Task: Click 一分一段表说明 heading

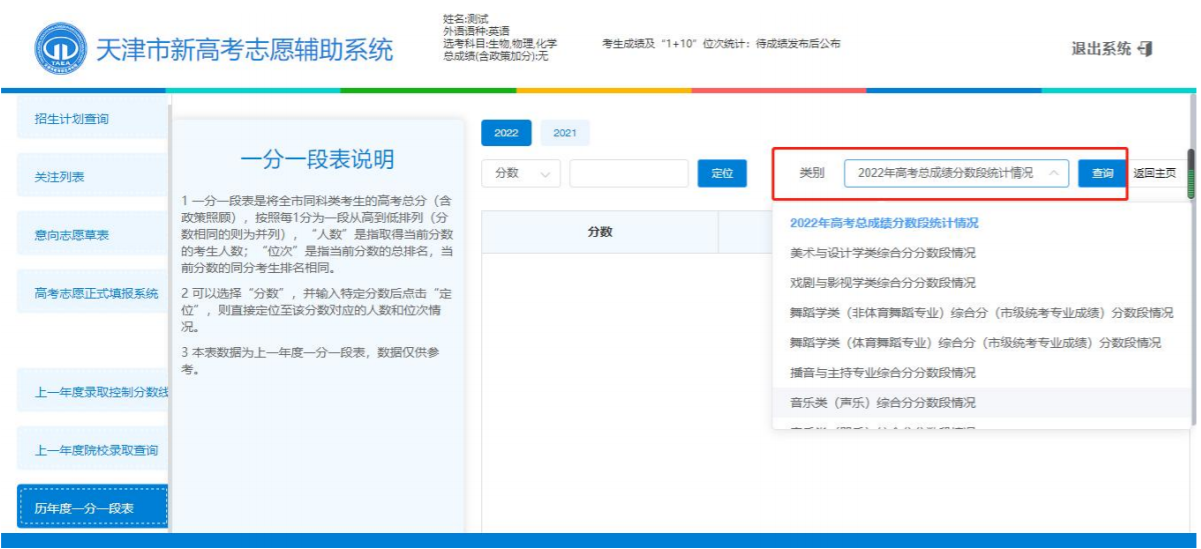Action: [x=318, y=159]
